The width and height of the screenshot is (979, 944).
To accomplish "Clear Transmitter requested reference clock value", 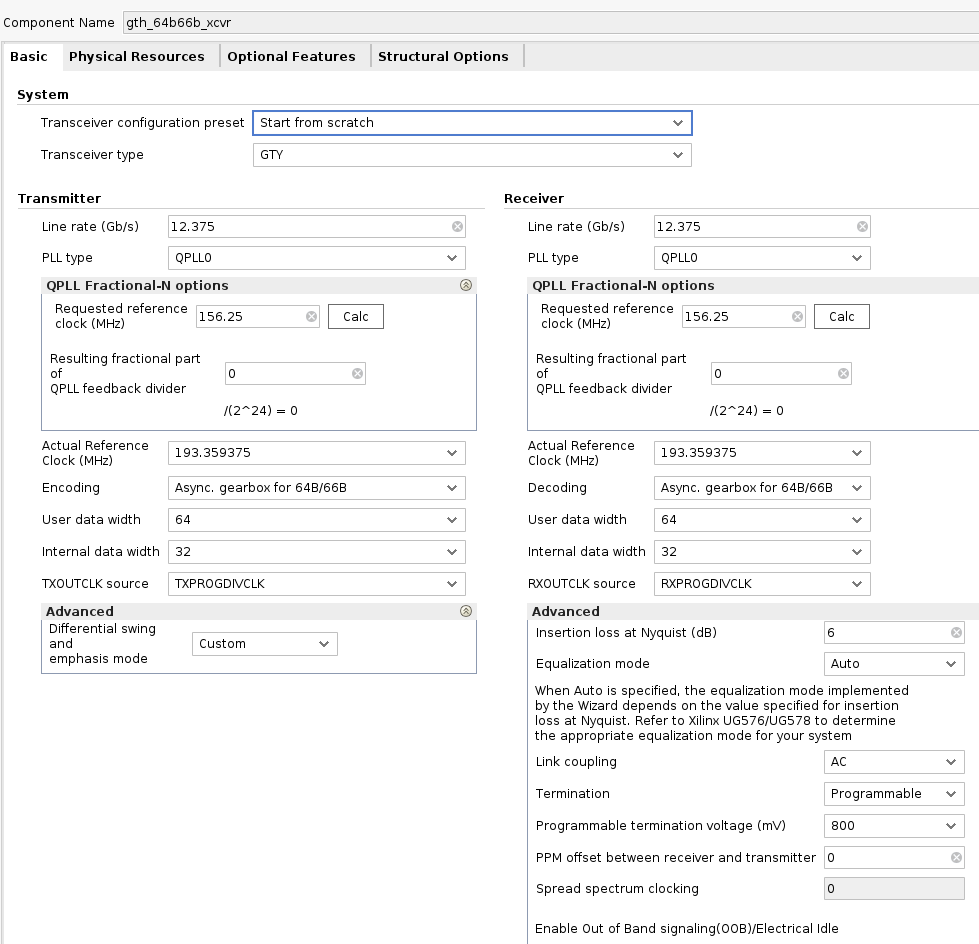I will [x=311, y=317].
